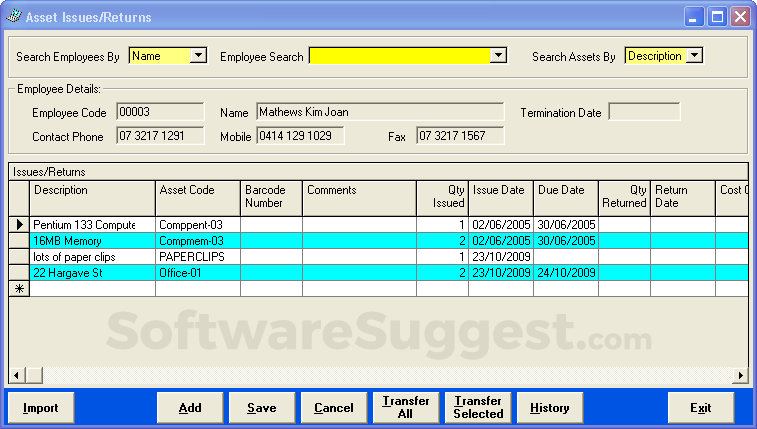The image size is (757, 429).
Task: Click the Transfer All button
Action: point(405,408)
